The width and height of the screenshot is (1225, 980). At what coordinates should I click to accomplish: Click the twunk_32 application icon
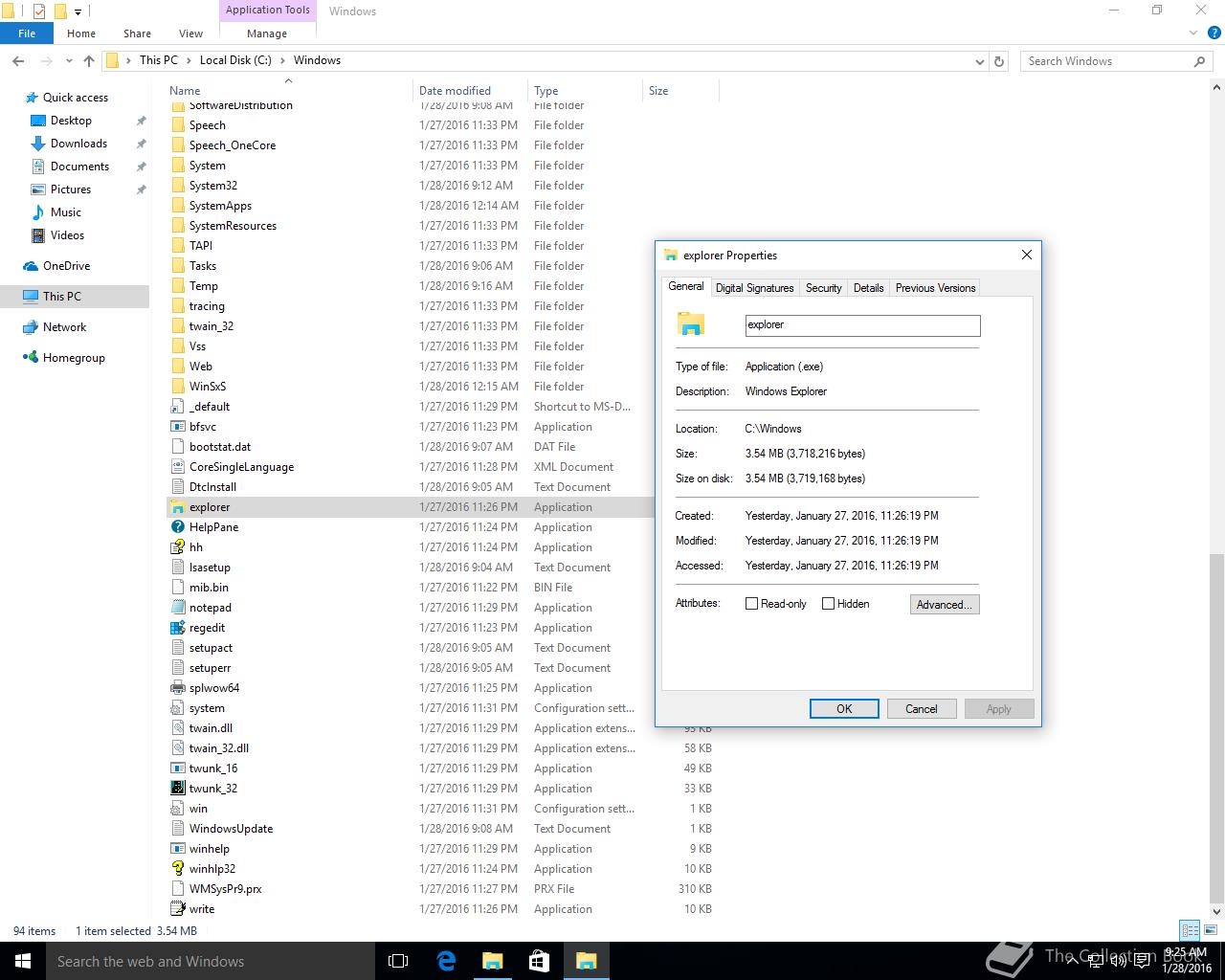(177, 789)
